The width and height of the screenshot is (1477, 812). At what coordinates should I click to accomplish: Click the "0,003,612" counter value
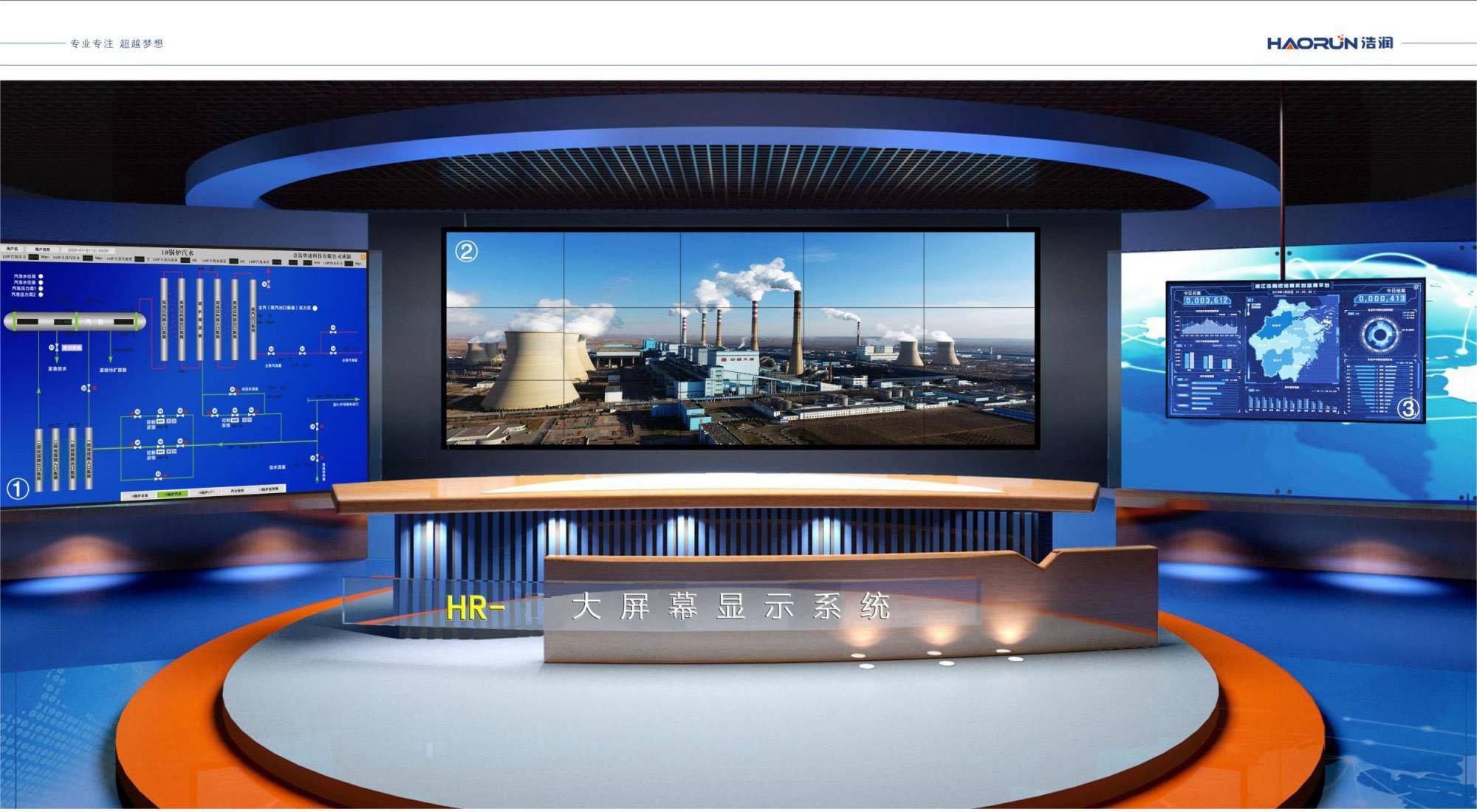pyautogui.click(x=1207, y=300)
